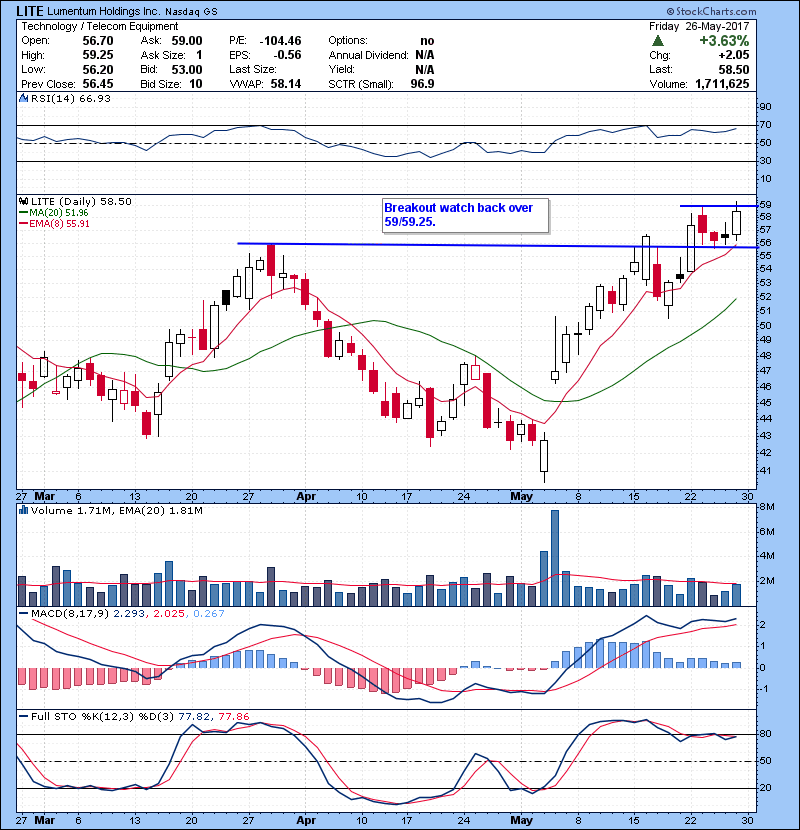Click the green up-triangle change indicator
800x830 pixels.
click(658, 41)
